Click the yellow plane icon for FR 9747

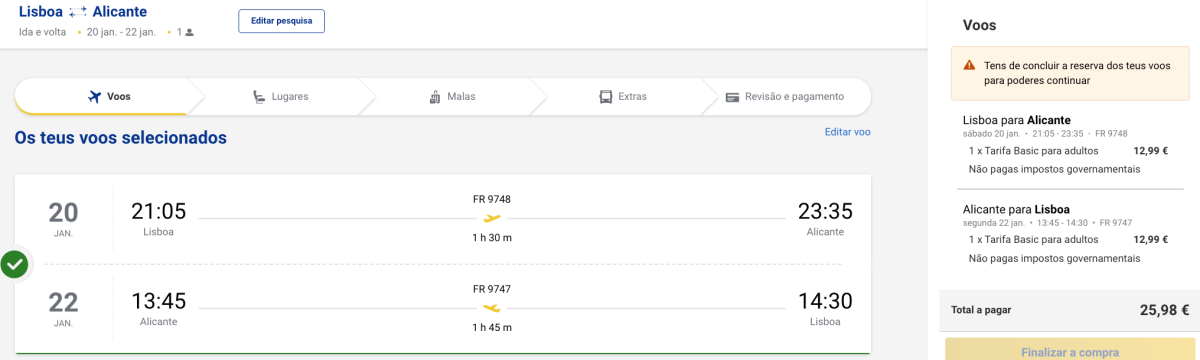[x=491, y=308]
